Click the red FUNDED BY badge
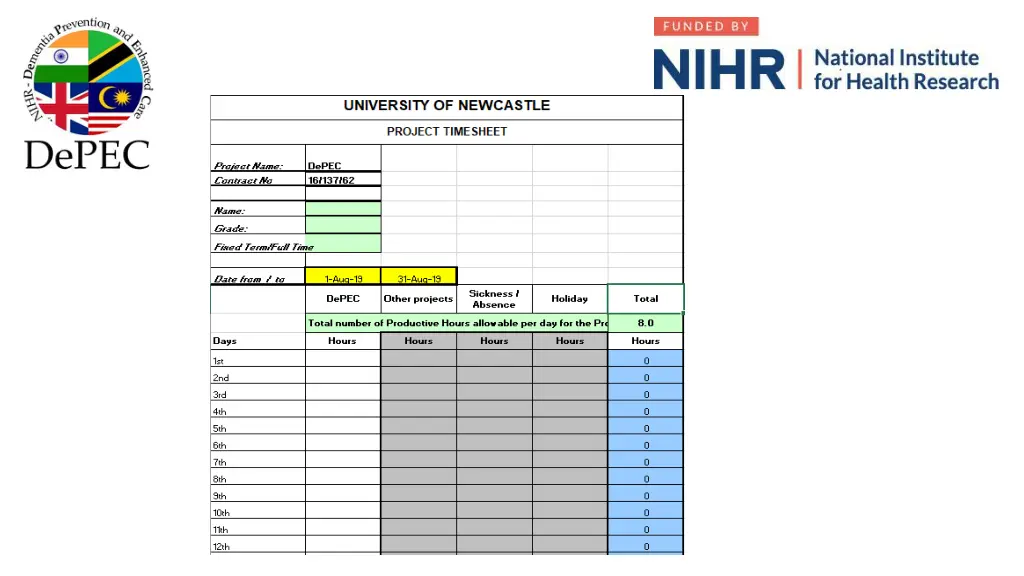Viewport: 1024px width, 576px height. point(706,26)
